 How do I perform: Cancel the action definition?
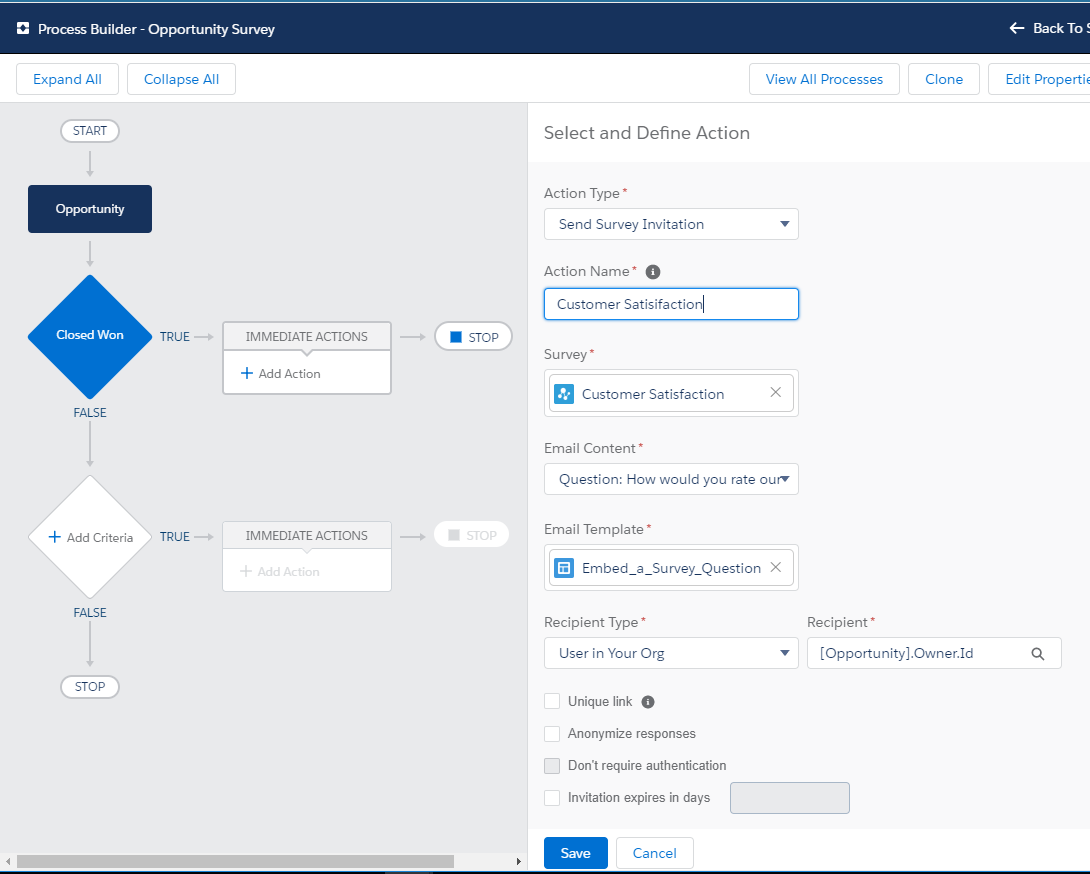coord(654,853)
